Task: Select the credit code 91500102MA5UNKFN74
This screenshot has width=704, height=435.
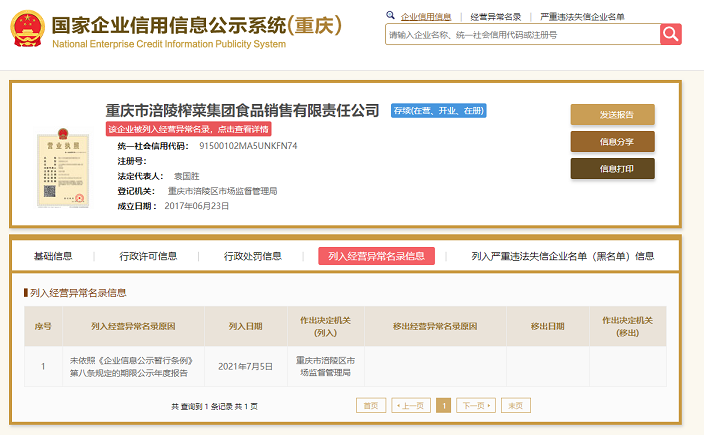Action: [248, 146]
